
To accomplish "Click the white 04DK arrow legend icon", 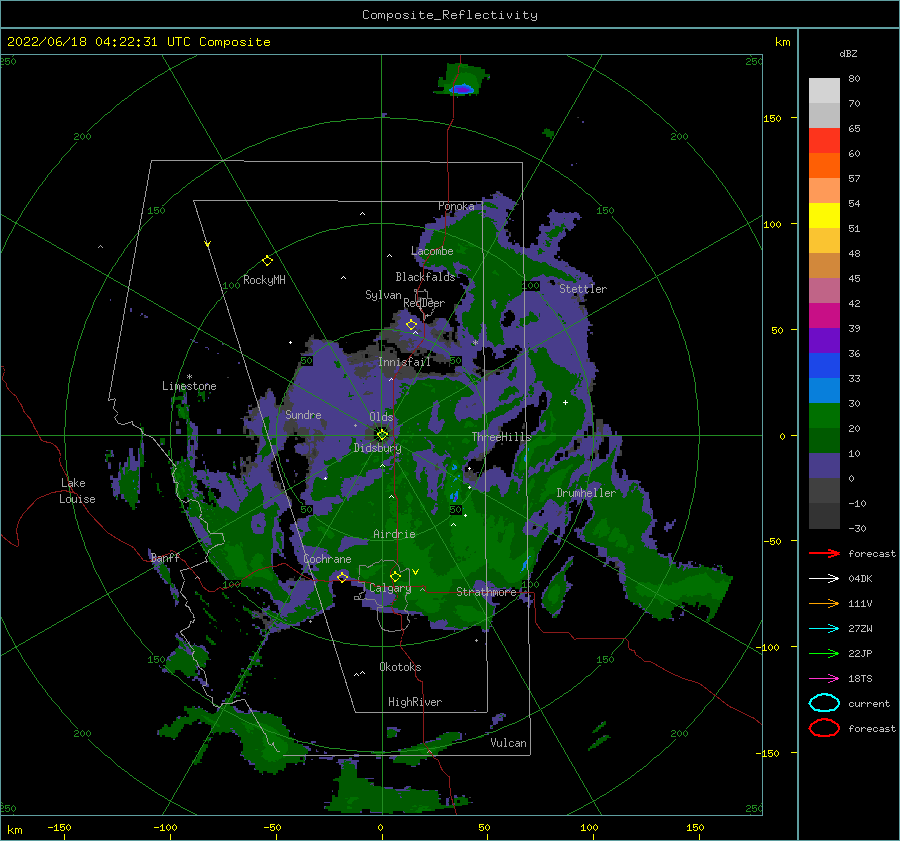I will tap(824, 579).
